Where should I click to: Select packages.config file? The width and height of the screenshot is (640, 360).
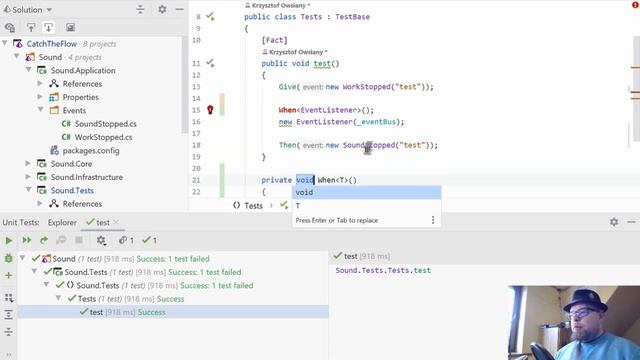(x=91, y=151)
